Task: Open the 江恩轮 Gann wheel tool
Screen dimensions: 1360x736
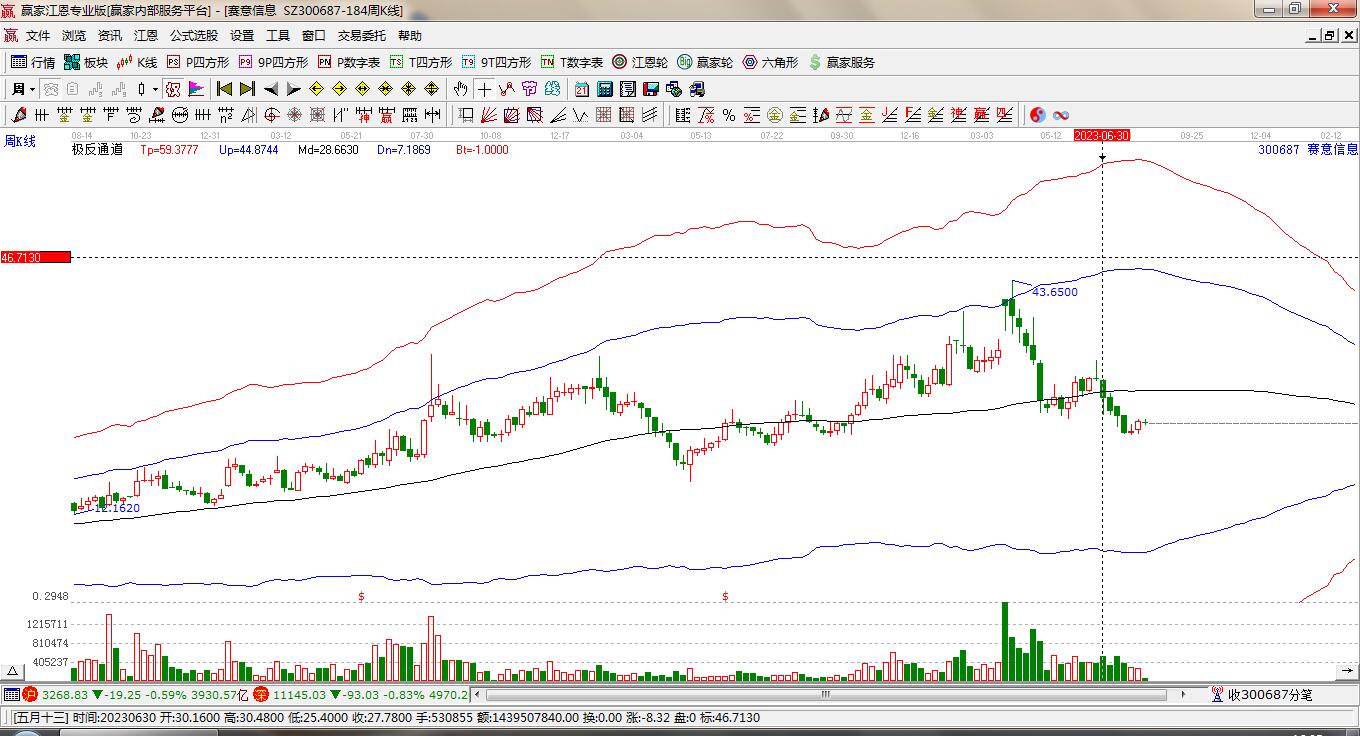Action: coord(640,62)
